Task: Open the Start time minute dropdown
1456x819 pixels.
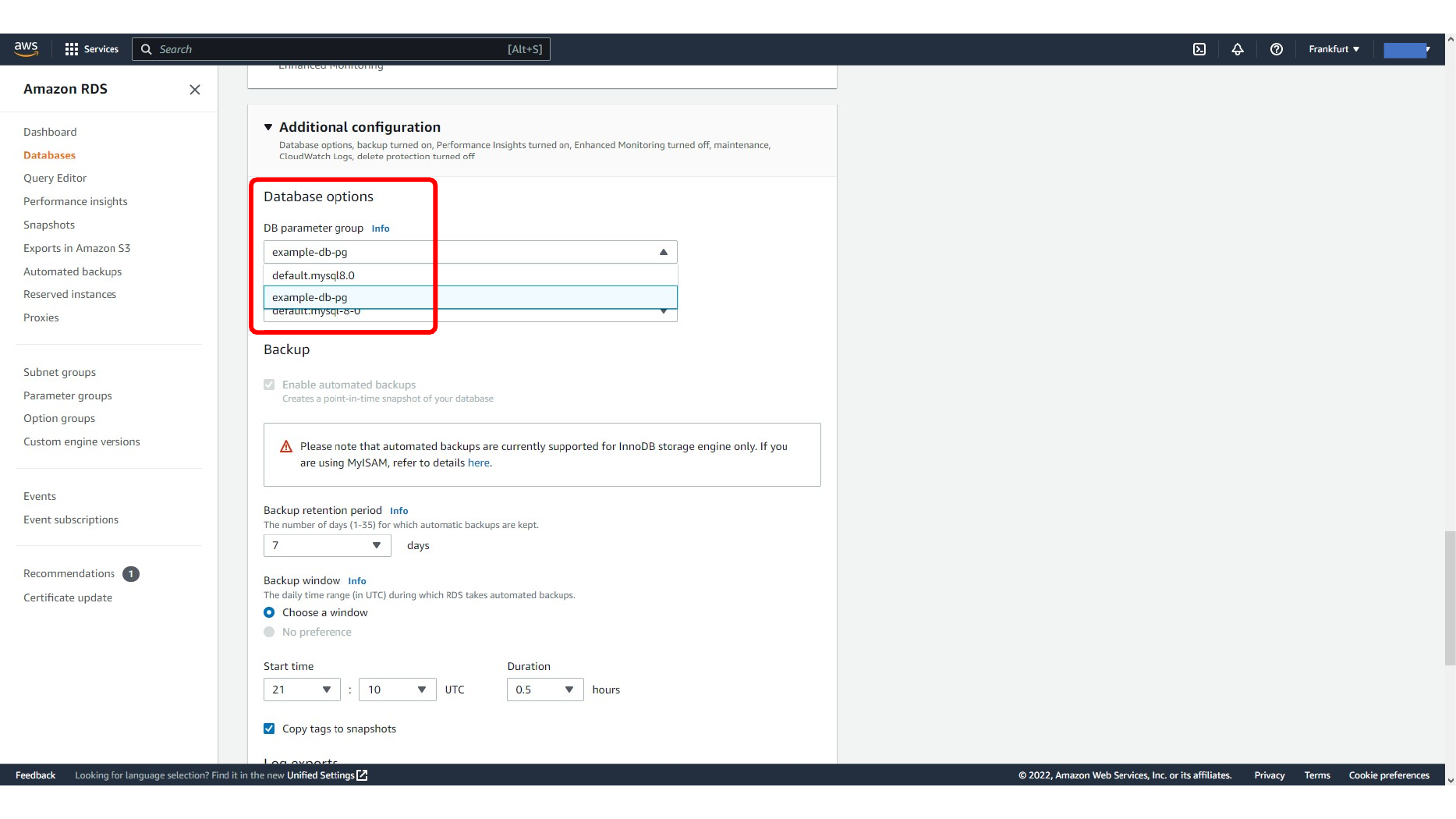Action: [398, 690]
